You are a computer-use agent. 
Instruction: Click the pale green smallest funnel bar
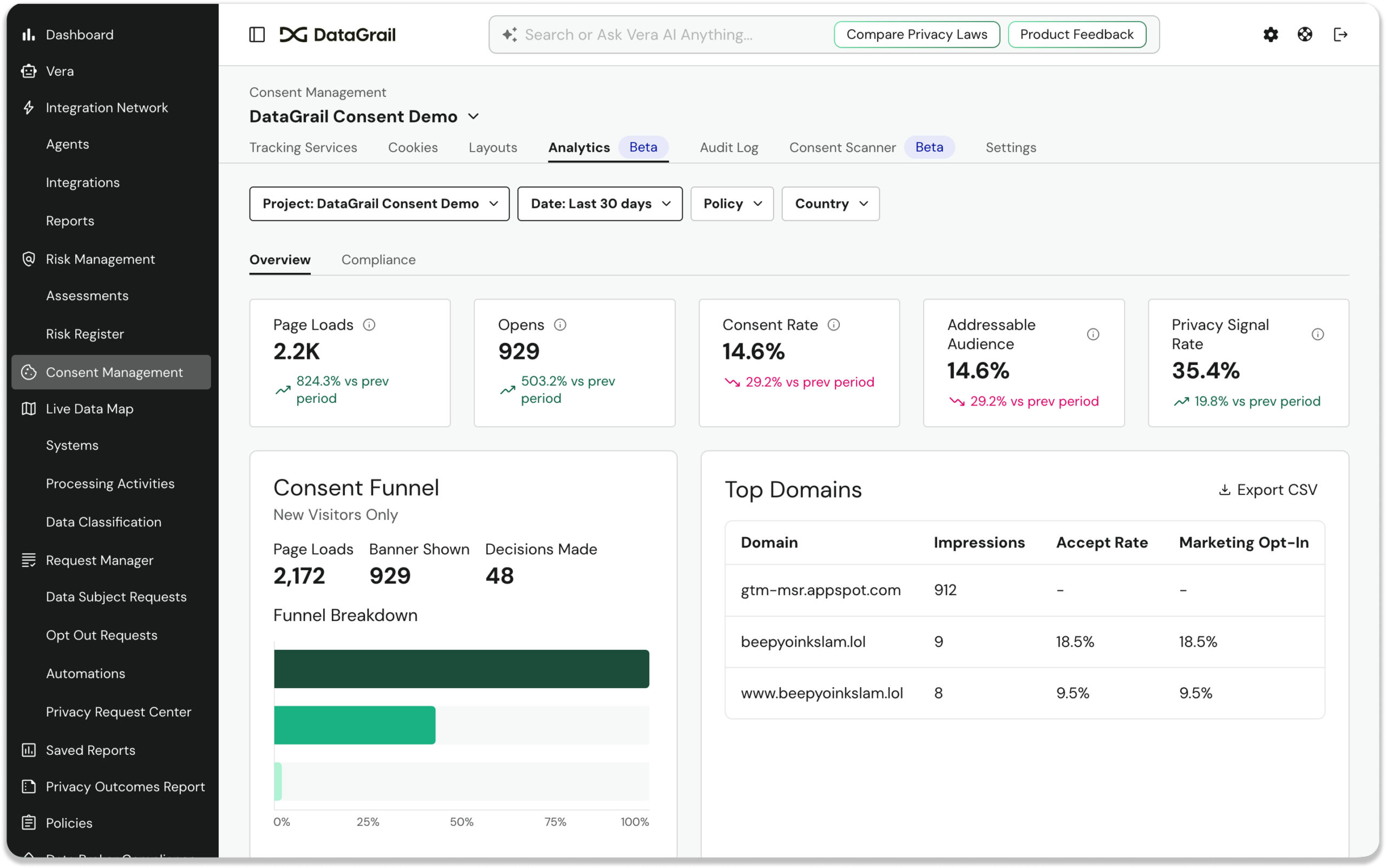tap(278, 781)
